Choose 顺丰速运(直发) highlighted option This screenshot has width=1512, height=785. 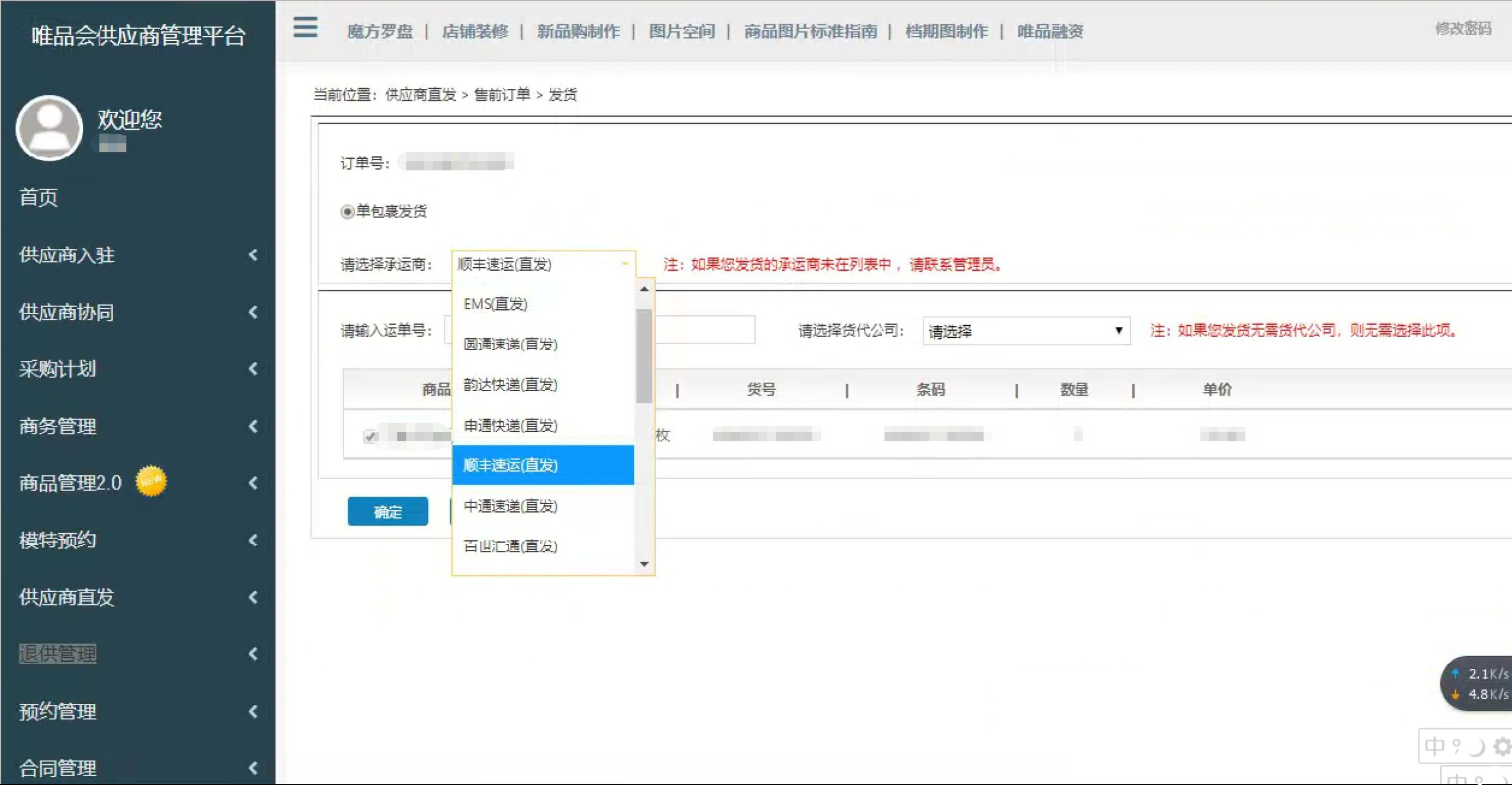point(543,465)
